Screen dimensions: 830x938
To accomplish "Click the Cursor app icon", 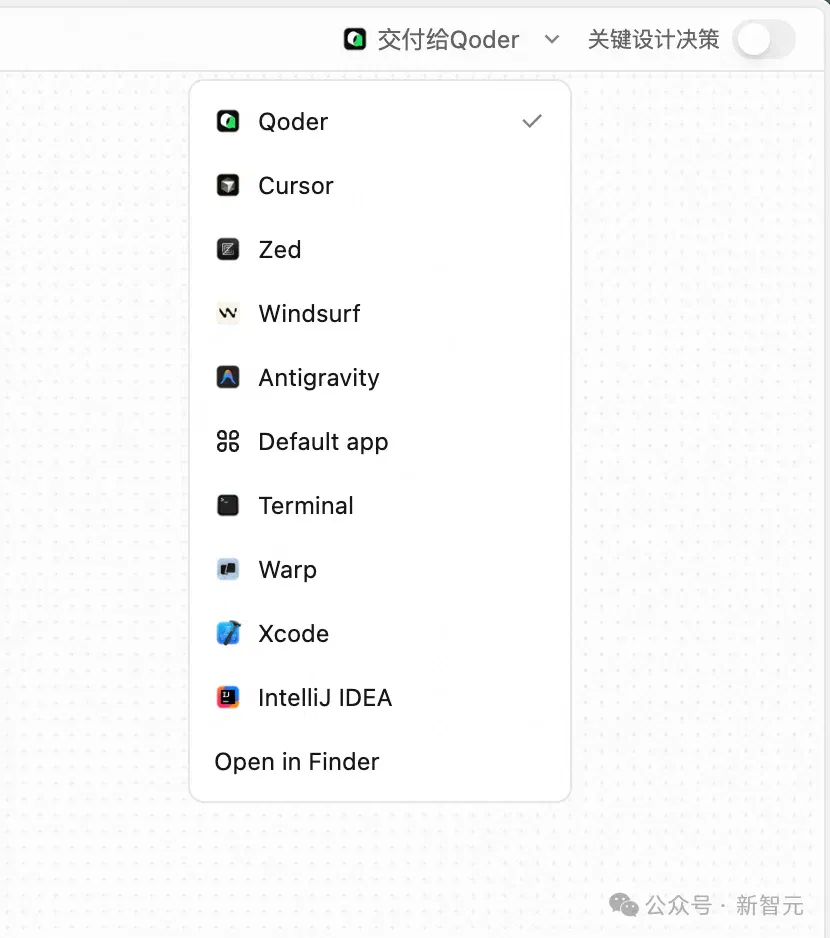I will 227,185.
